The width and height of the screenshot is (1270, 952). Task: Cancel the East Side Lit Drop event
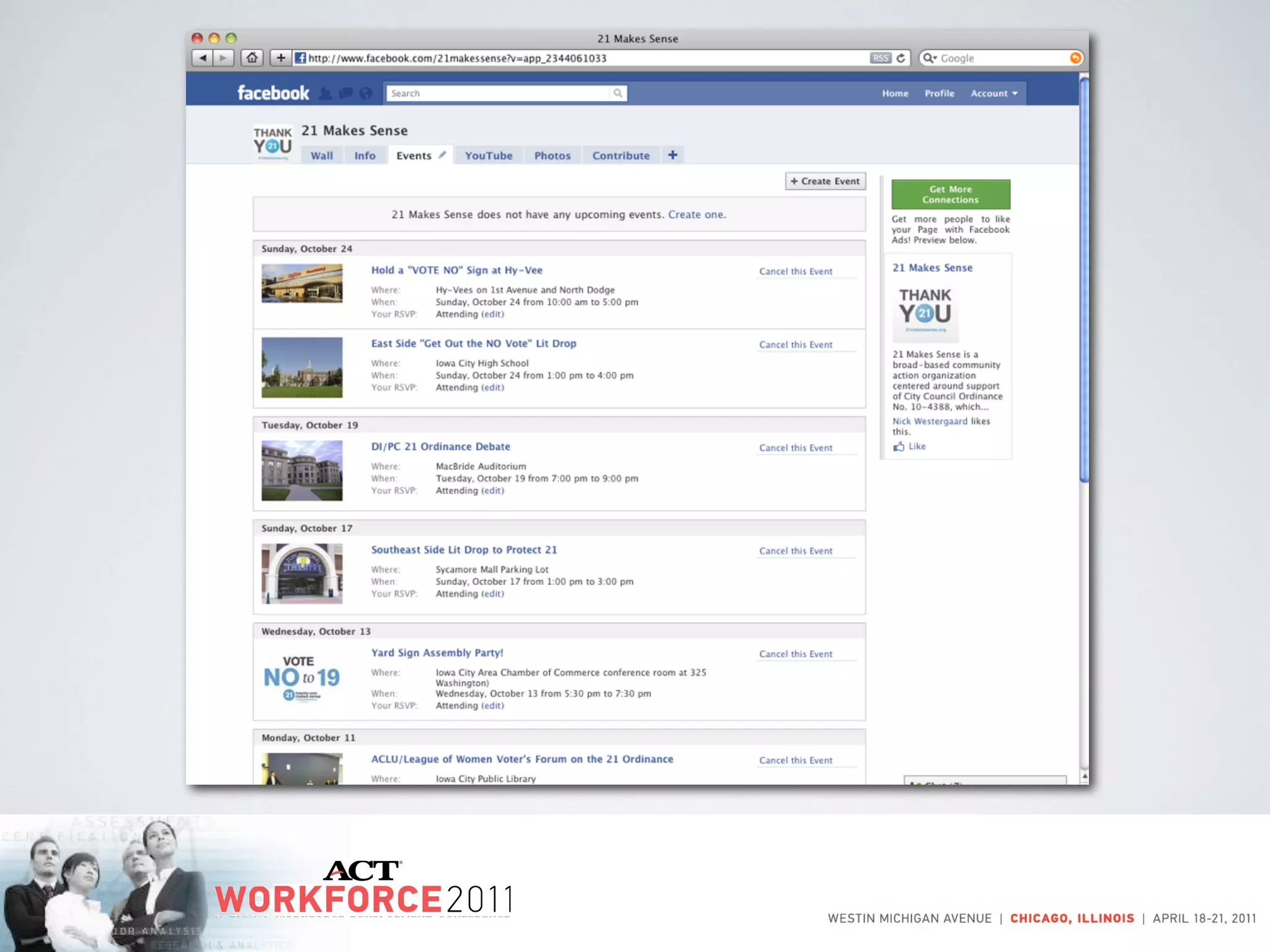pyautogui.click(x=796, y=345)
